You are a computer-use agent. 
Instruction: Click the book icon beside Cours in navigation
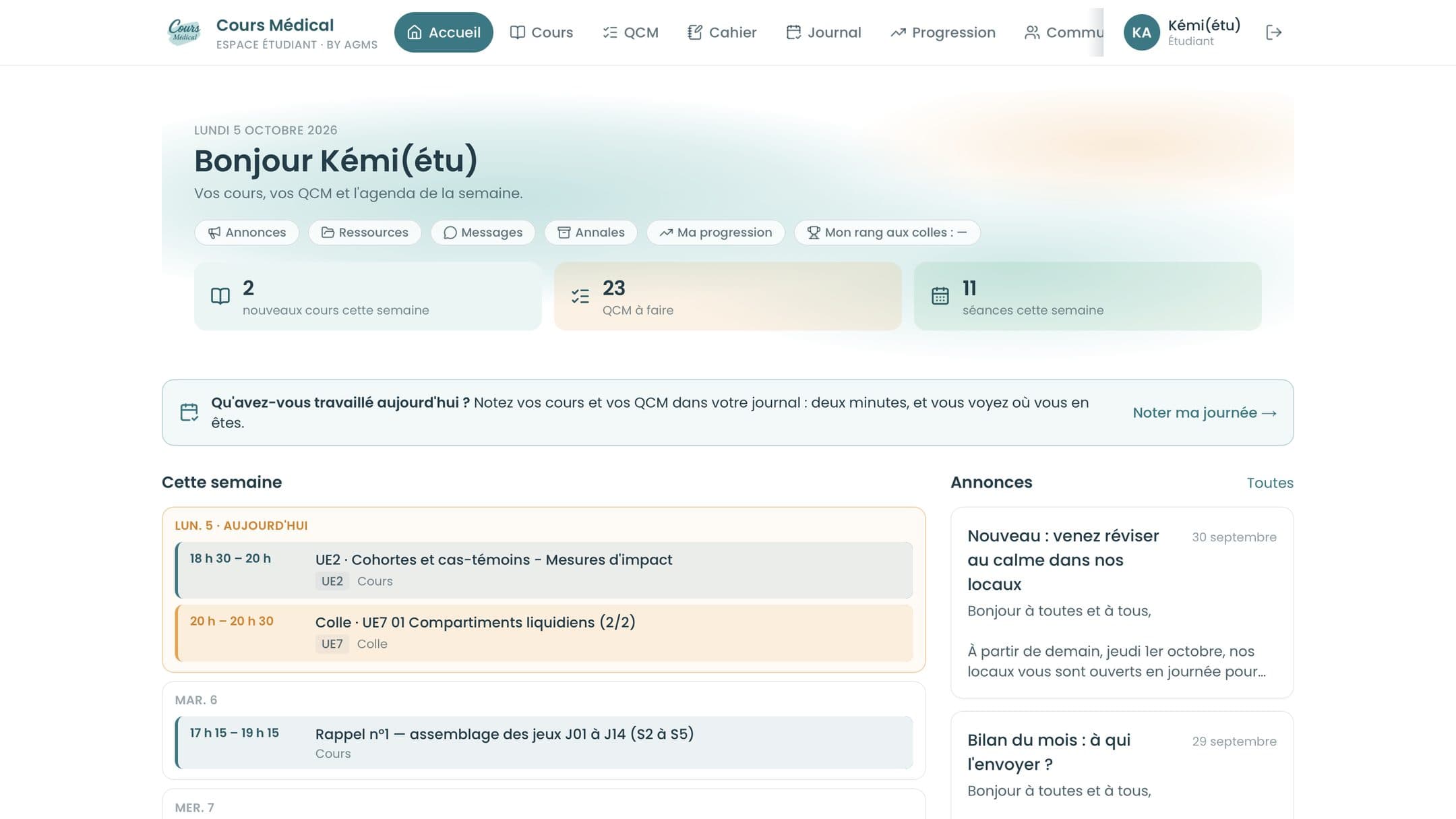point(517,32)
